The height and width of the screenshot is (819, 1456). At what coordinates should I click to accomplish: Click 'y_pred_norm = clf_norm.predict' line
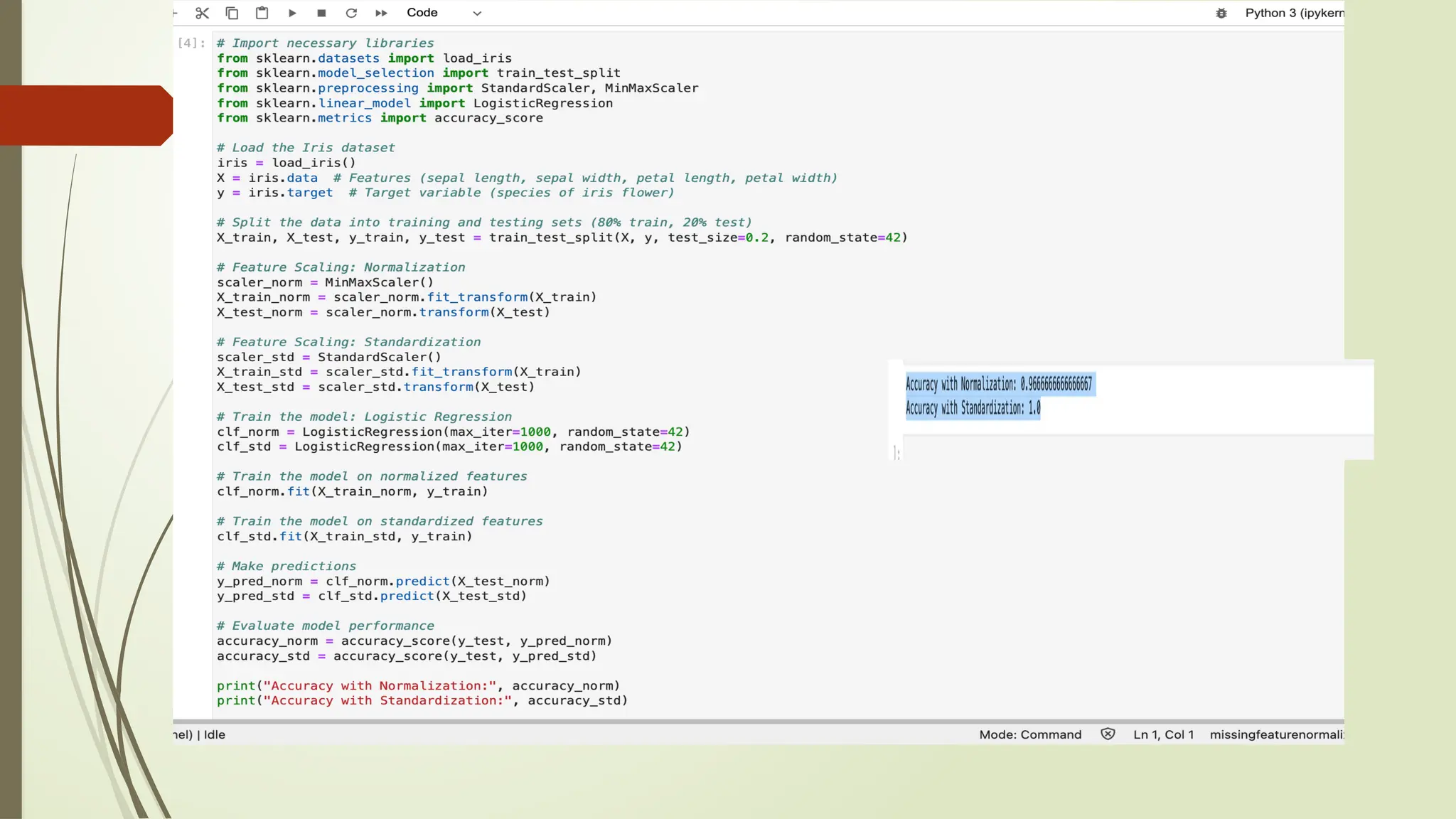[383, 582]
